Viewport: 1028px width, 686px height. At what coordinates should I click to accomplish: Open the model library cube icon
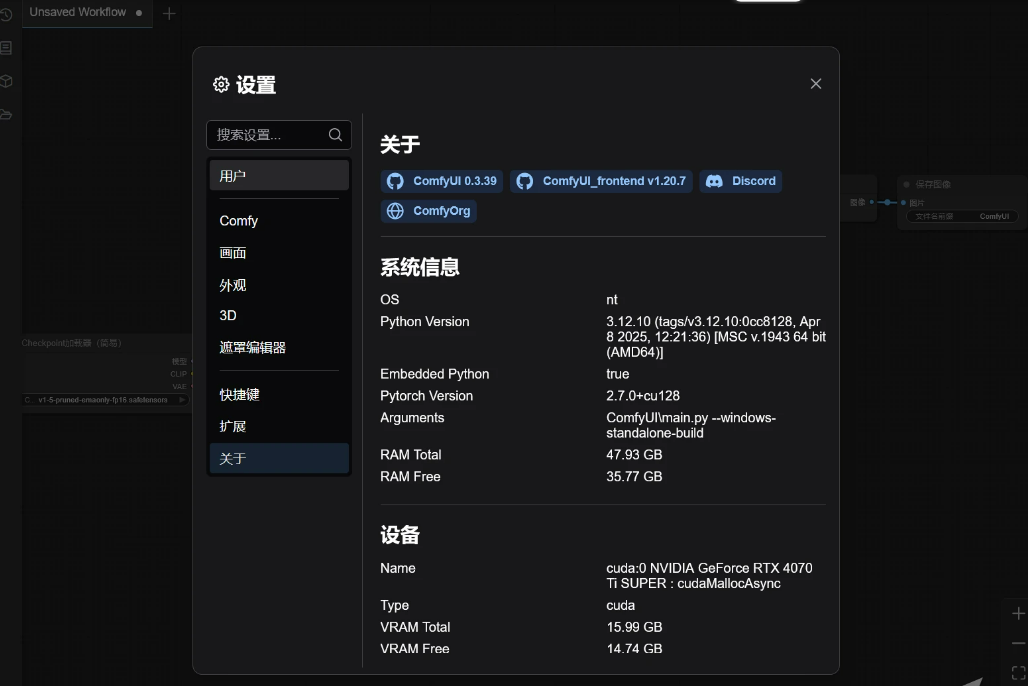[x=6, y=81]
